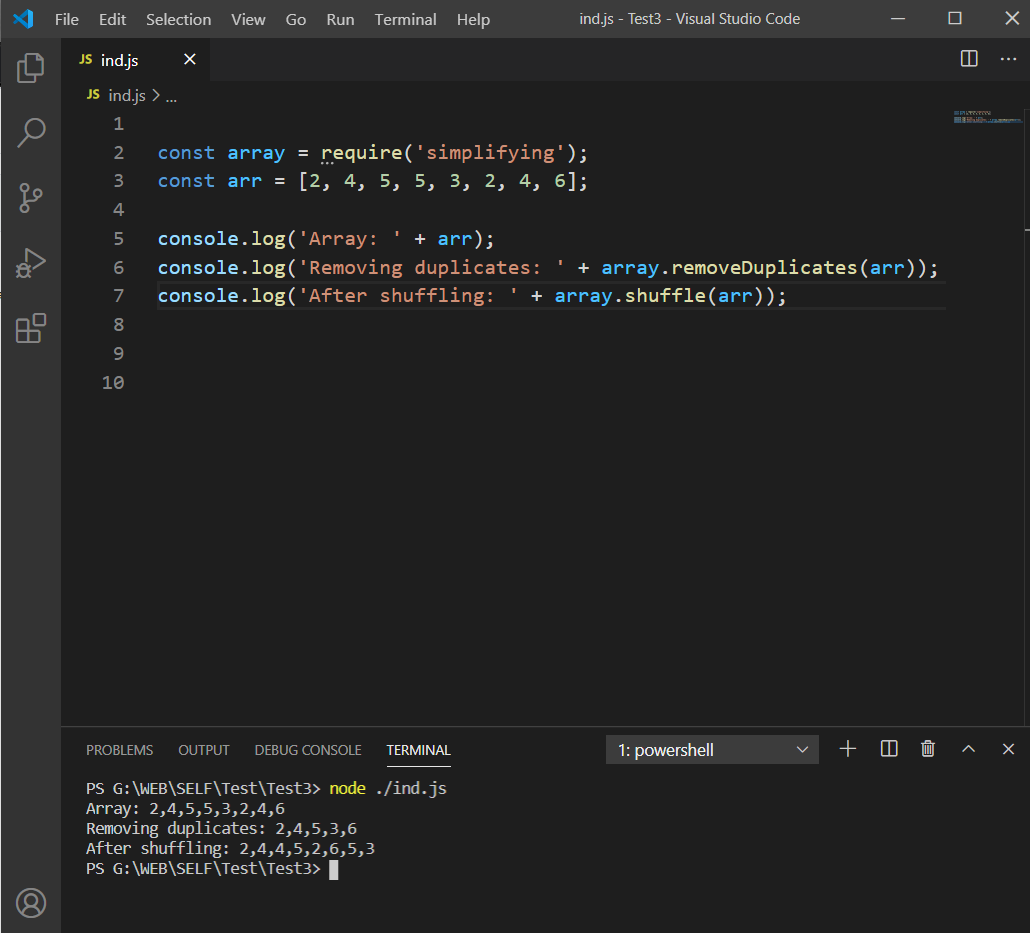Click the ind.js breadcrumb item
This screenshot has height=933, width=1030.
[x=126, y=96]
